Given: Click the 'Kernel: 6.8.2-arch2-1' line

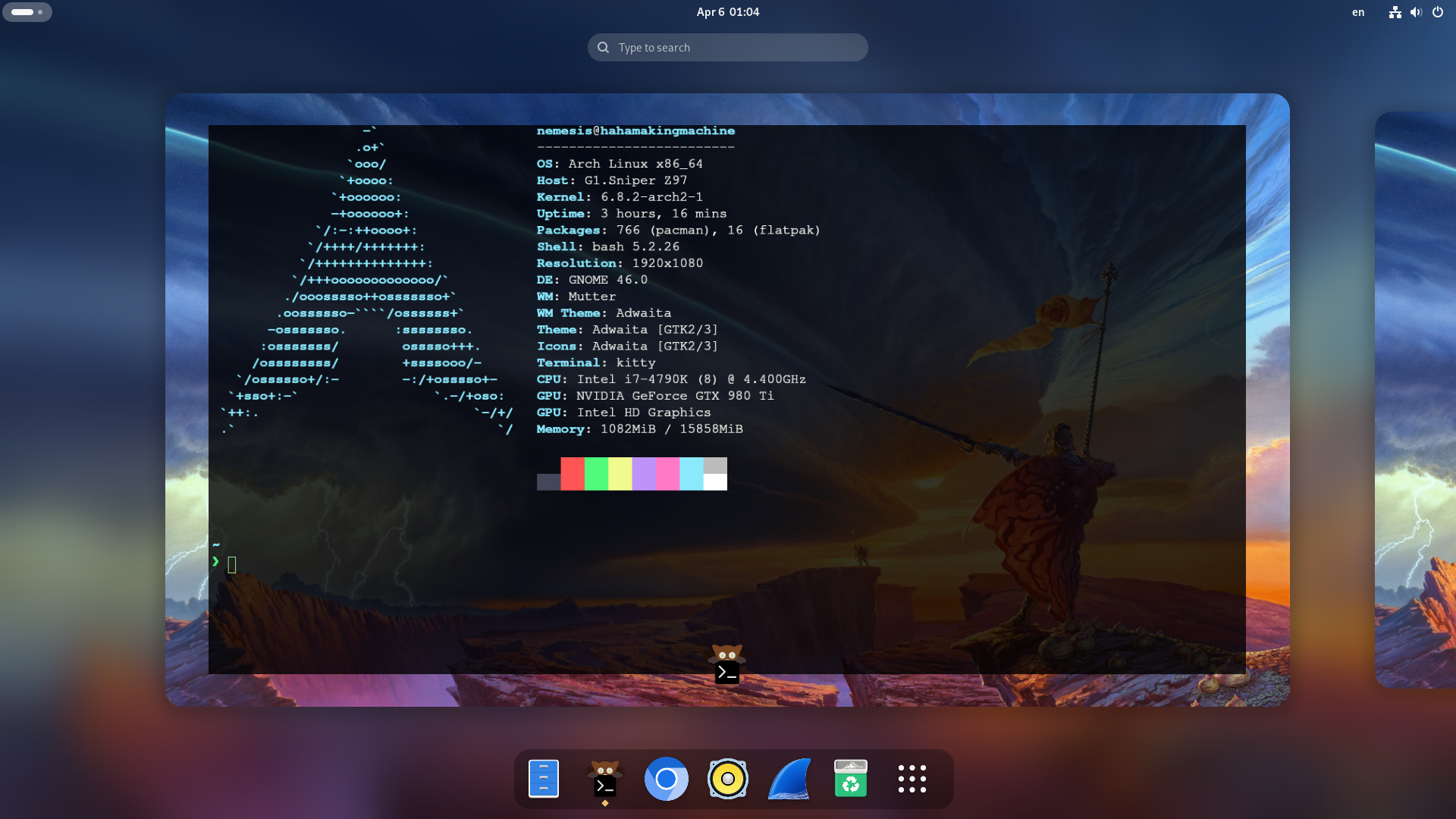Looking at the screenshot, I should pos(620,197).
